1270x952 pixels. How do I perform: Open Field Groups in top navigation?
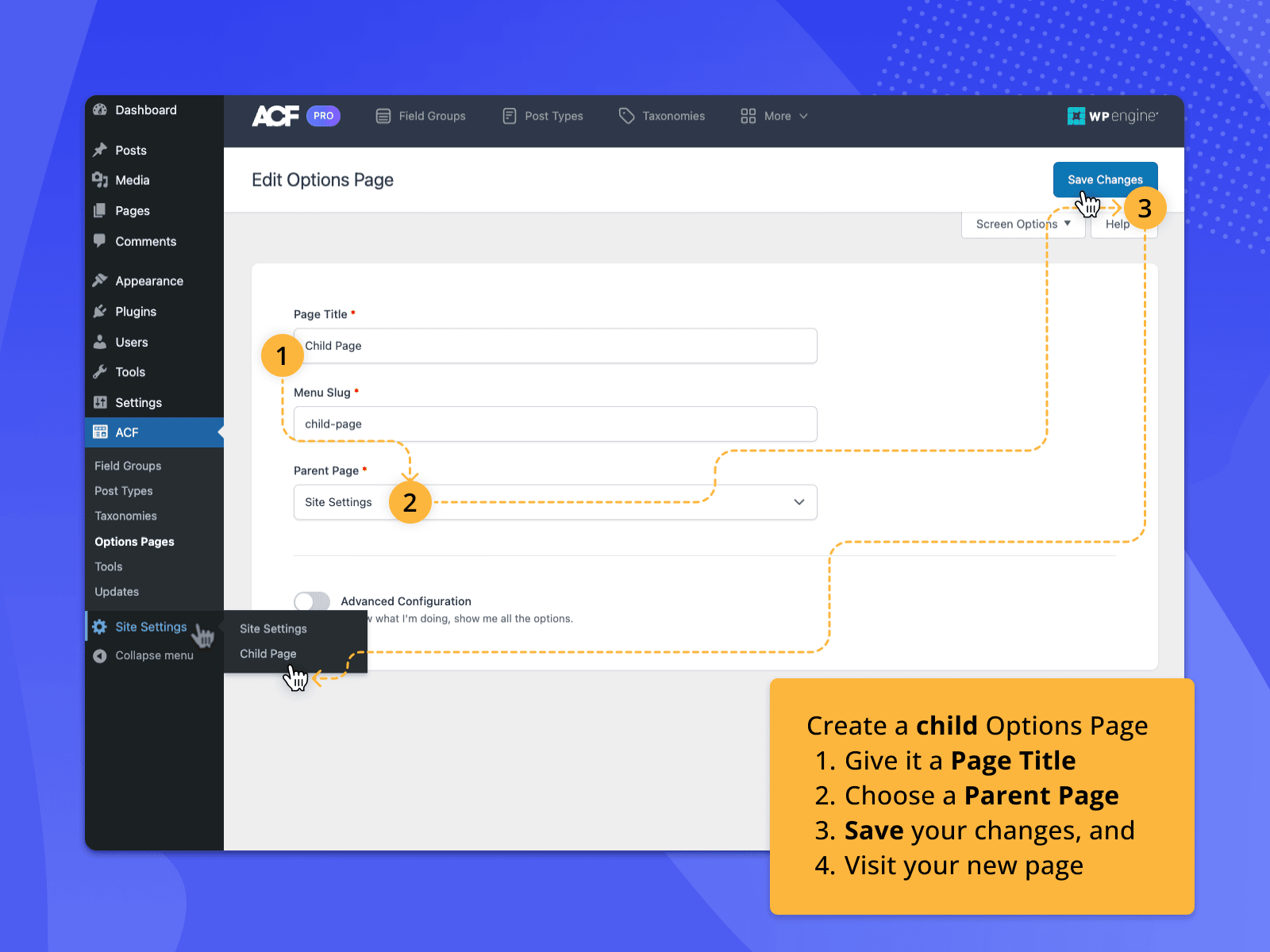coord(421,116)
